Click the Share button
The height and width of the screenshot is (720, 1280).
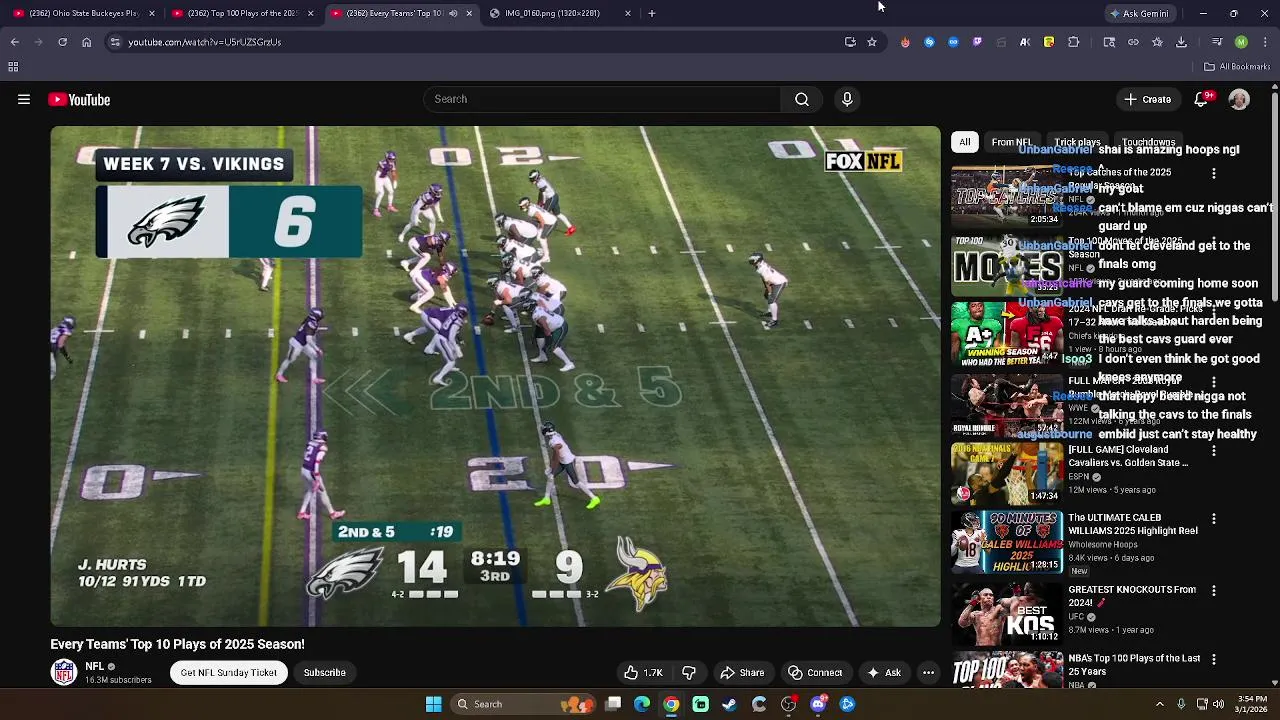click(742, 673)
